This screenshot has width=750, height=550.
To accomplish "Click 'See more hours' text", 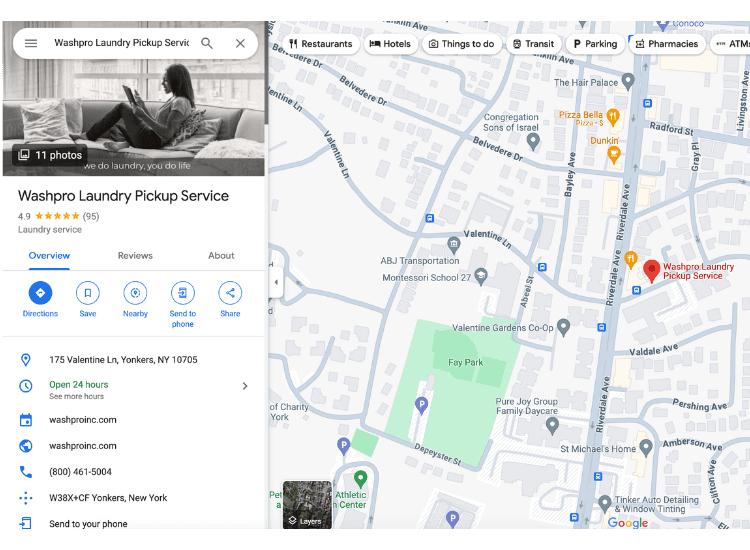I will (77, 396).
